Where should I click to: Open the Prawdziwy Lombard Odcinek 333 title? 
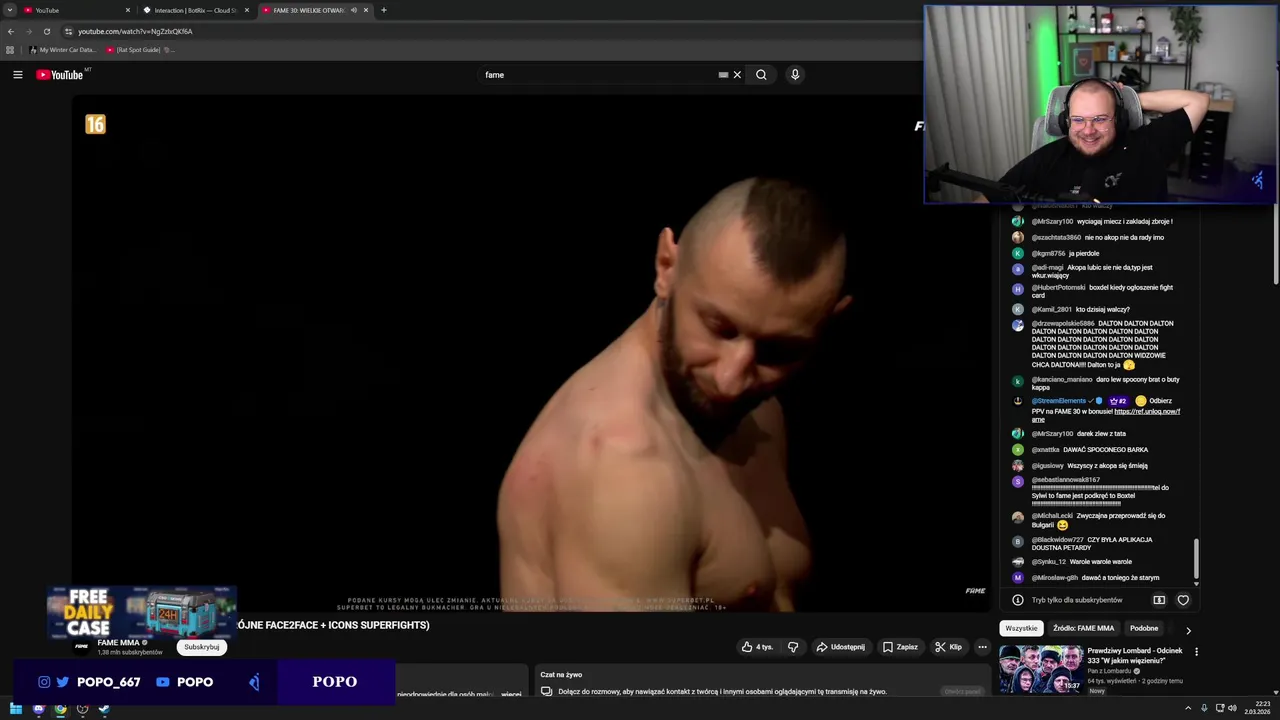(x=1135, y=656)
